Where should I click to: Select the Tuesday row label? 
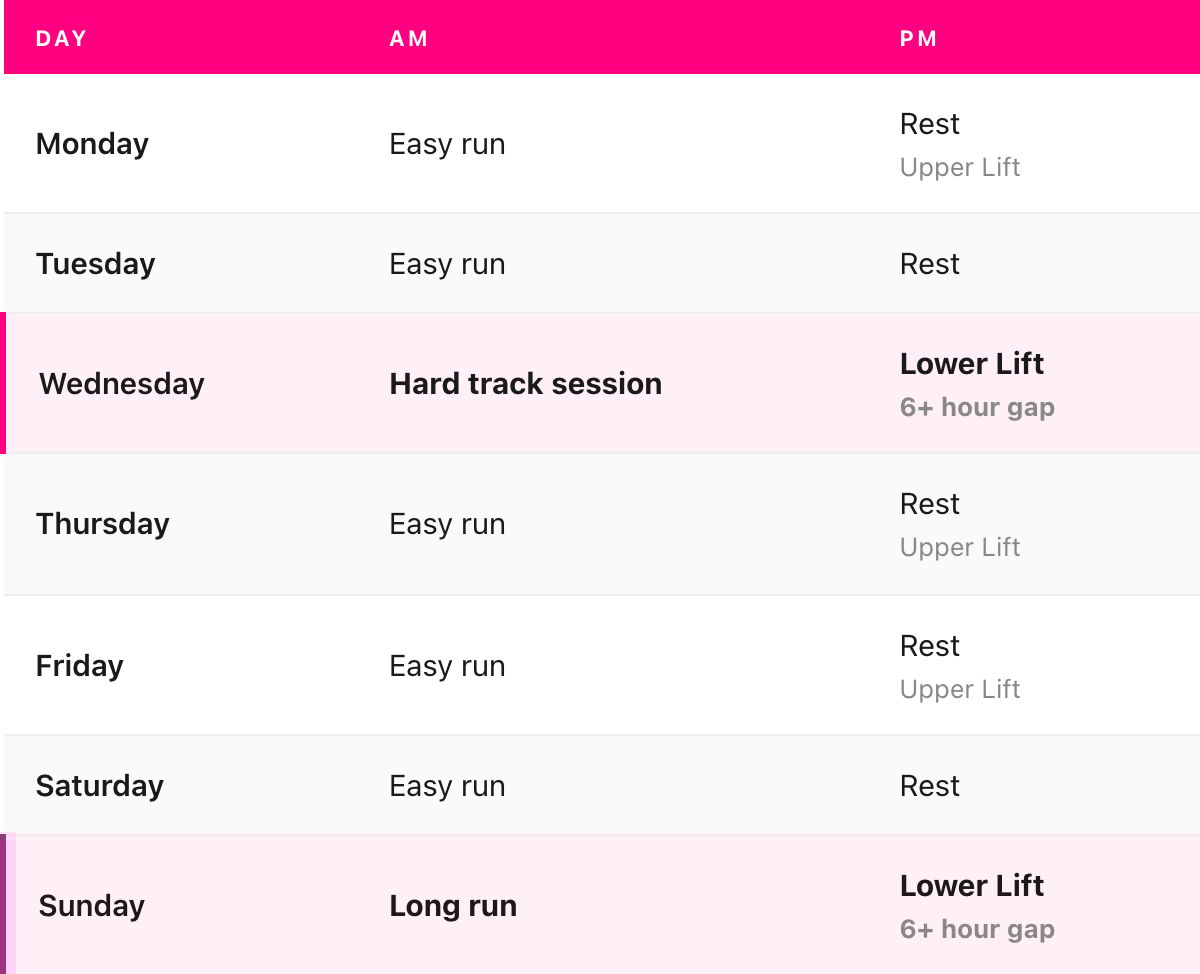pos(96,264)
